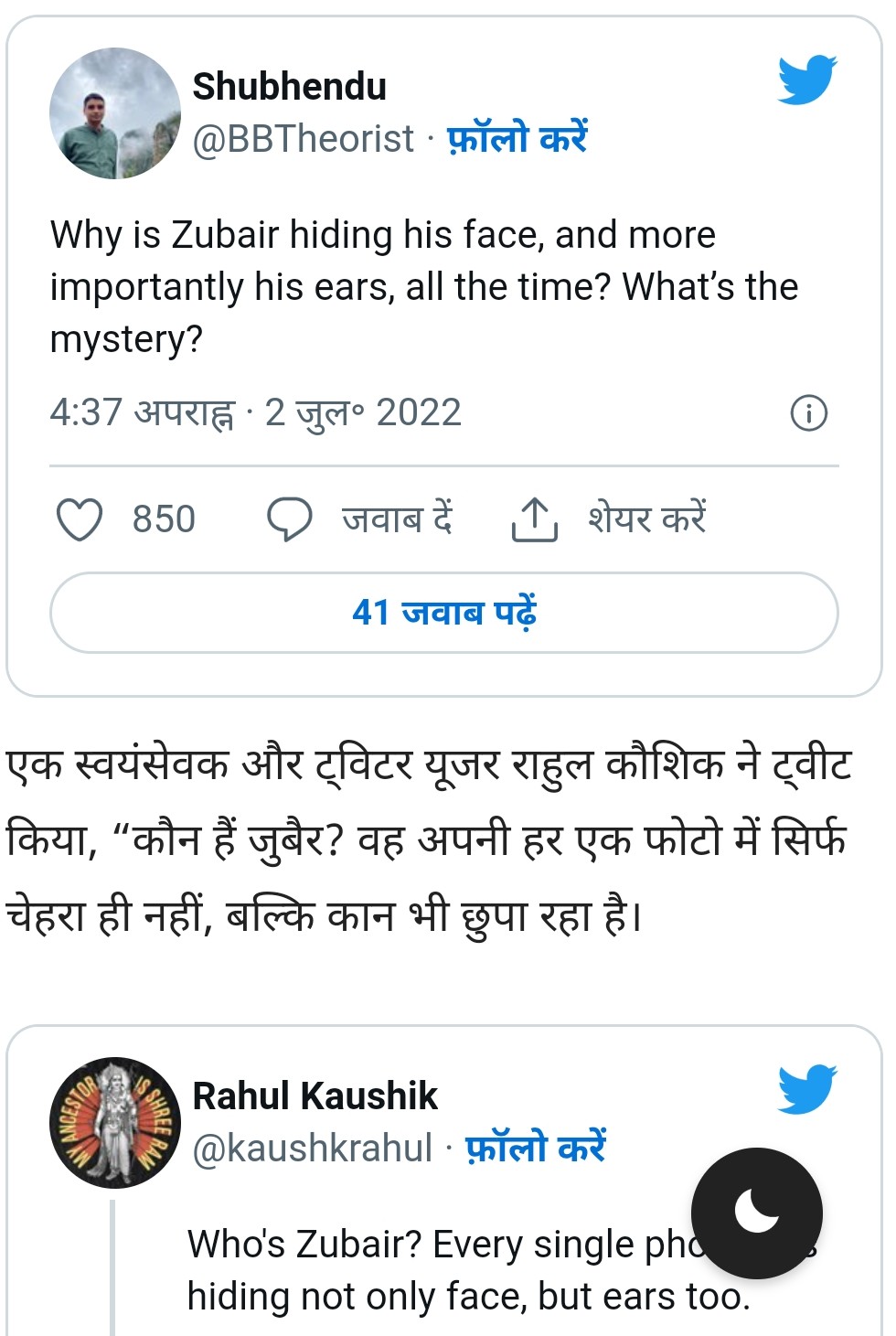This screenshot has height=1336, width=896.
Task: Click the share upload arrow icon
Action: (x=534, y=519)
